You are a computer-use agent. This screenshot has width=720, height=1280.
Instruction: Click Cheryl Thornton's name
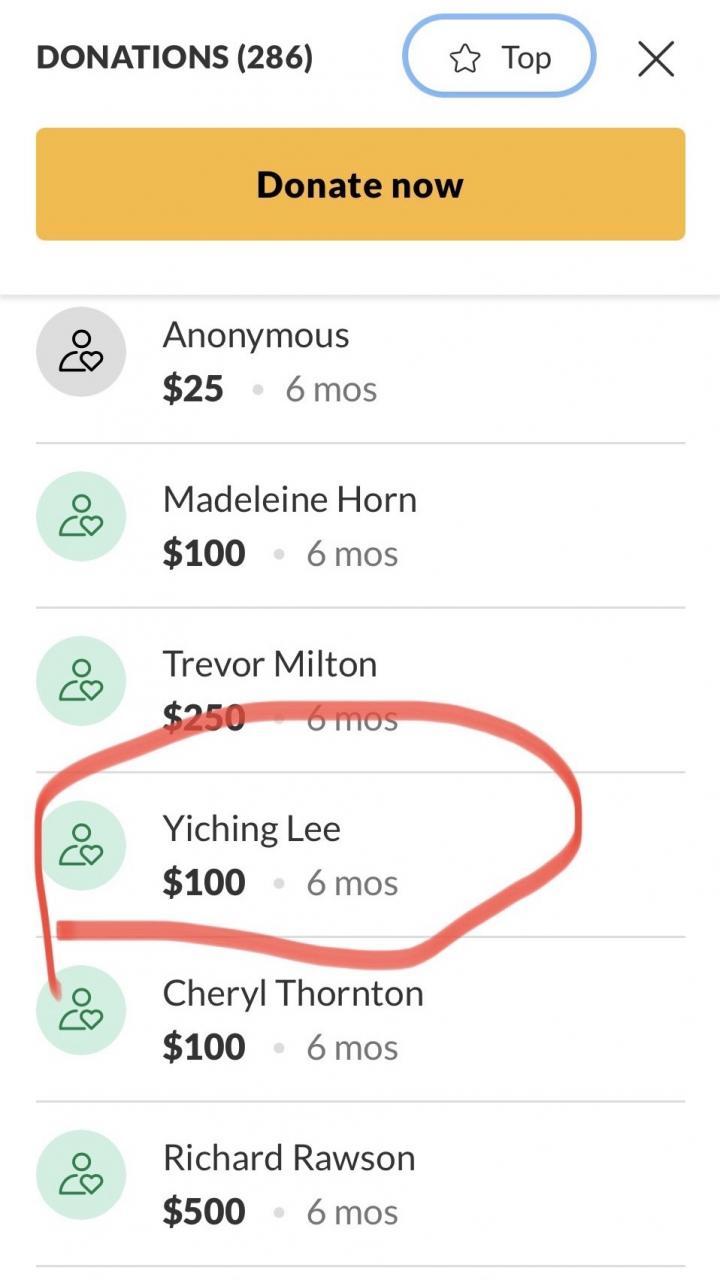[293, 993]
